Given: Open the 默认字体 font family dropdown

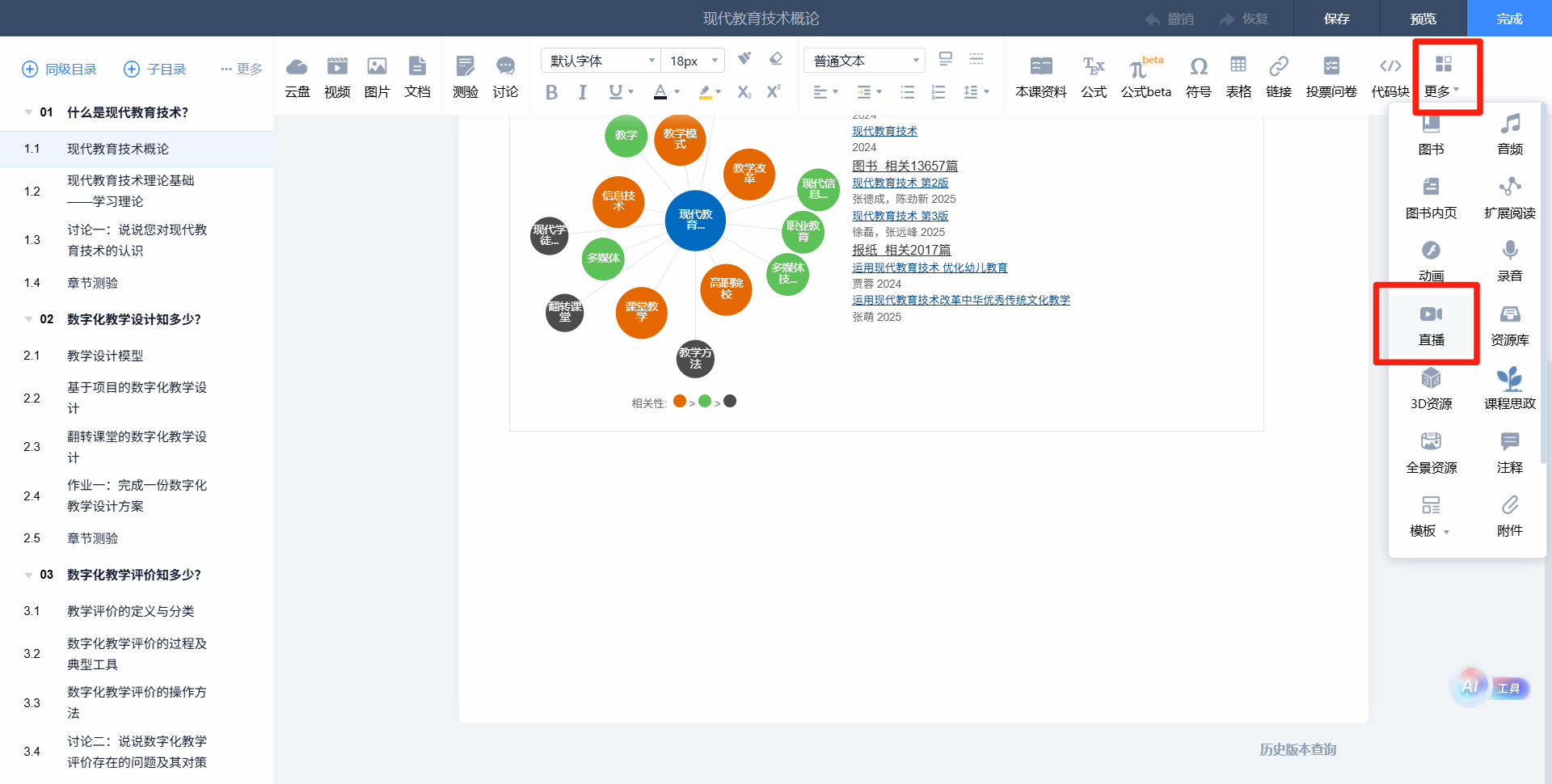Looking at the screenshot, I should (x=601, y=61).
